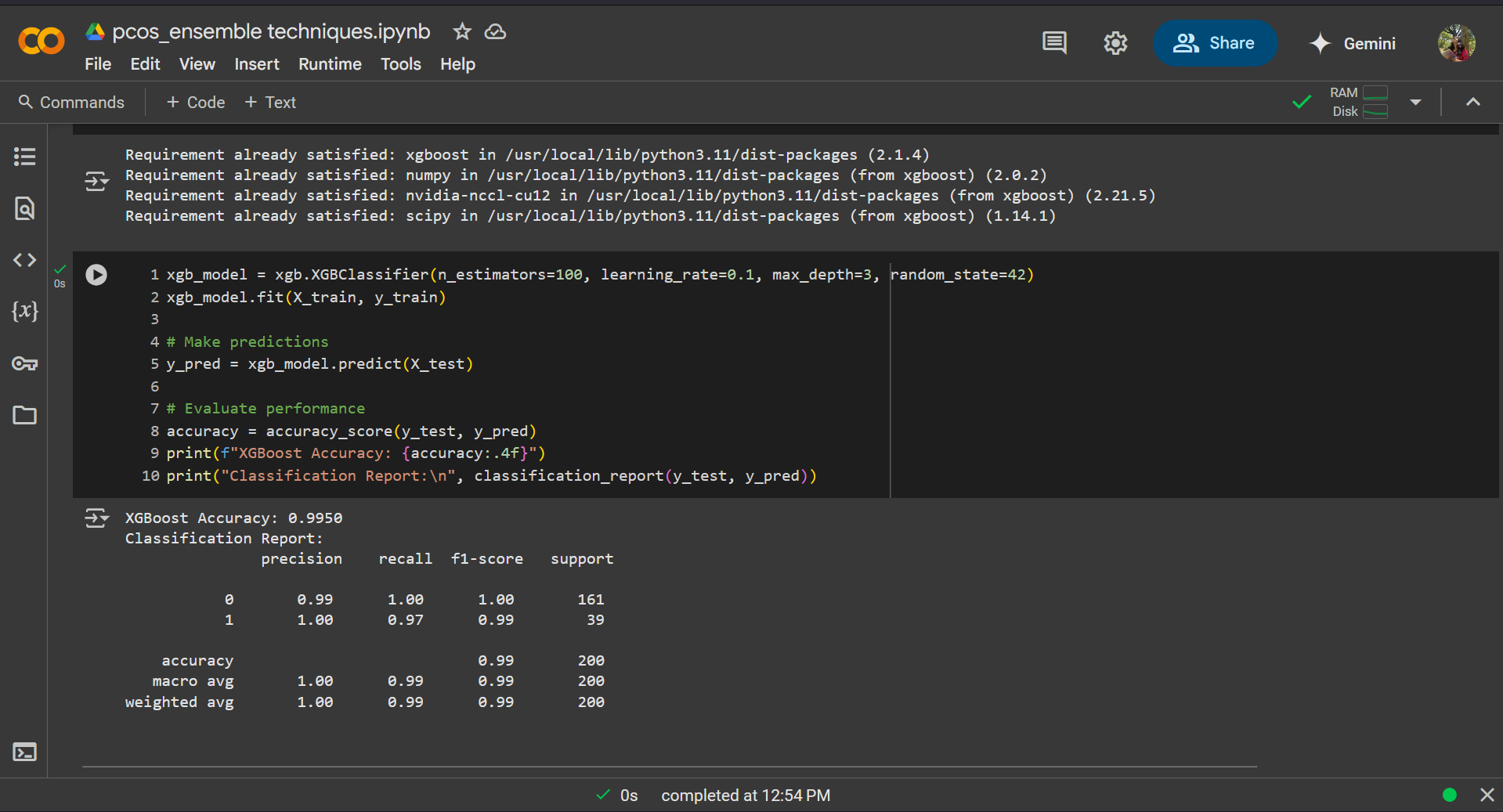Open the File menu
Image resolution: width=1503 pixels, height=812 pixels.
click(98, 64)
